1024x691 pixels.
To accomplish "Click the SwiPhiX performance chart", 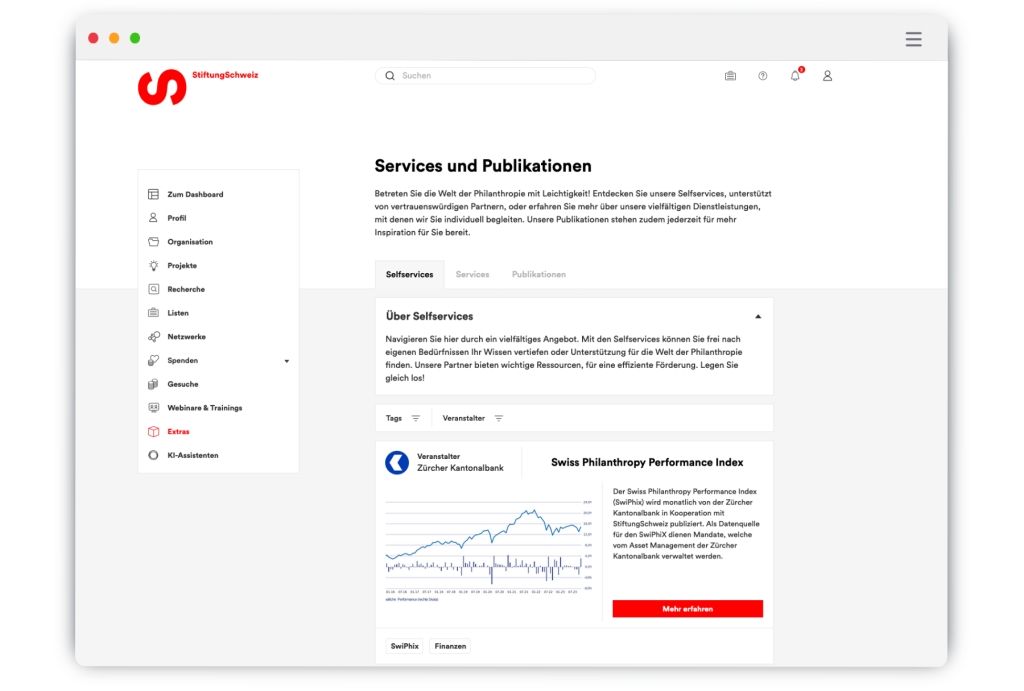I will 483,545.
